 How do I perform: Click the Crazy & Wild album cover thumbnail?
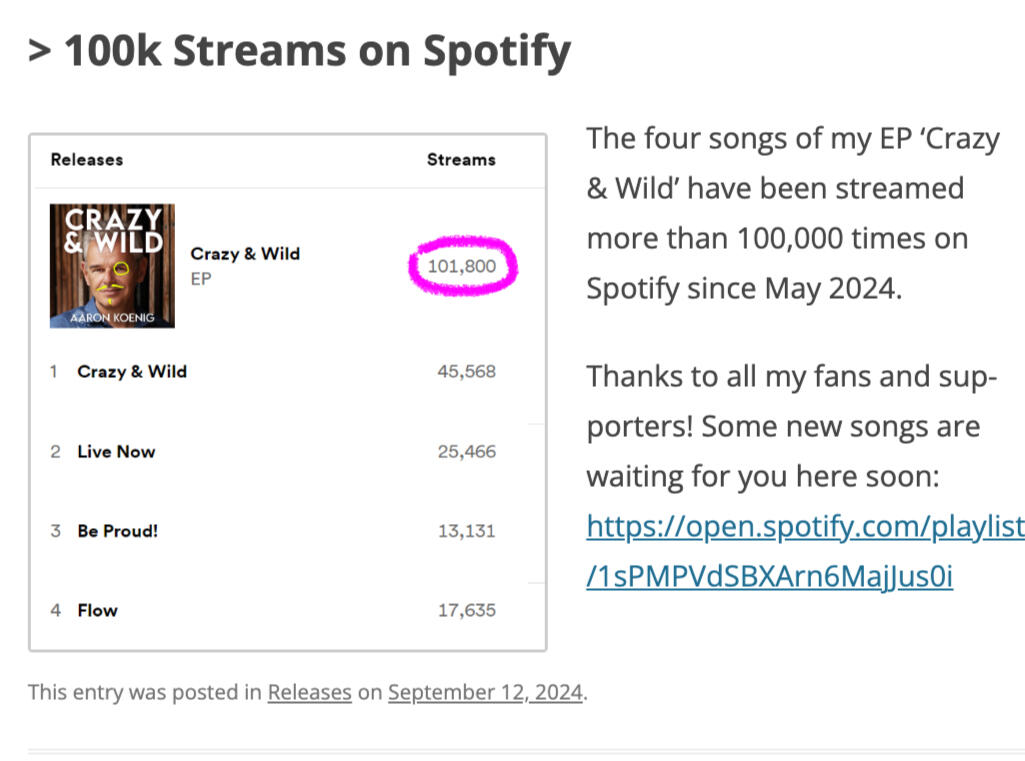[x=112, y=265]
